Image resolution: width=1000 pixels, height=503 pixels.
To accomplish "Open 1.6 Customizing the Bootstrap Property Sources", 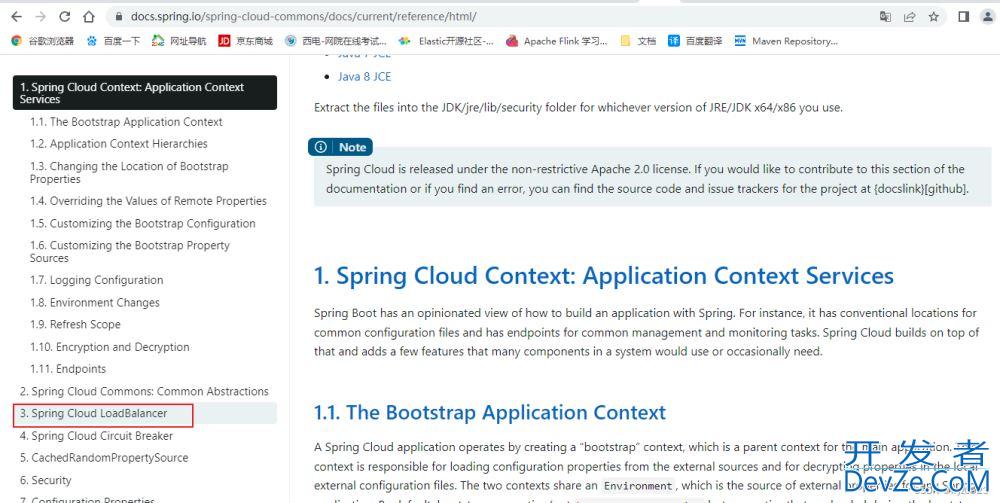I will [x=129, y=252].
